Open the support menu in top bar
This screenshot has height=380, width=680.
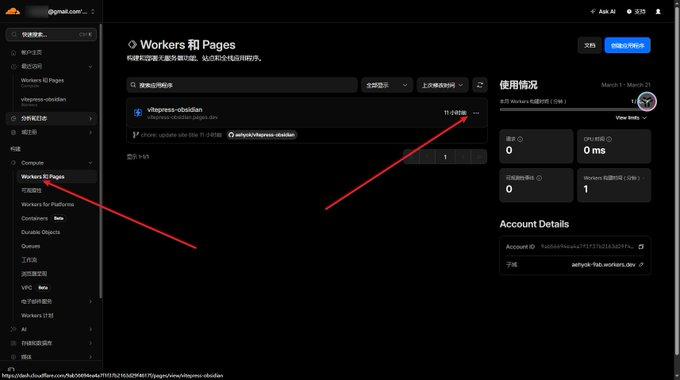click(636, 12)
